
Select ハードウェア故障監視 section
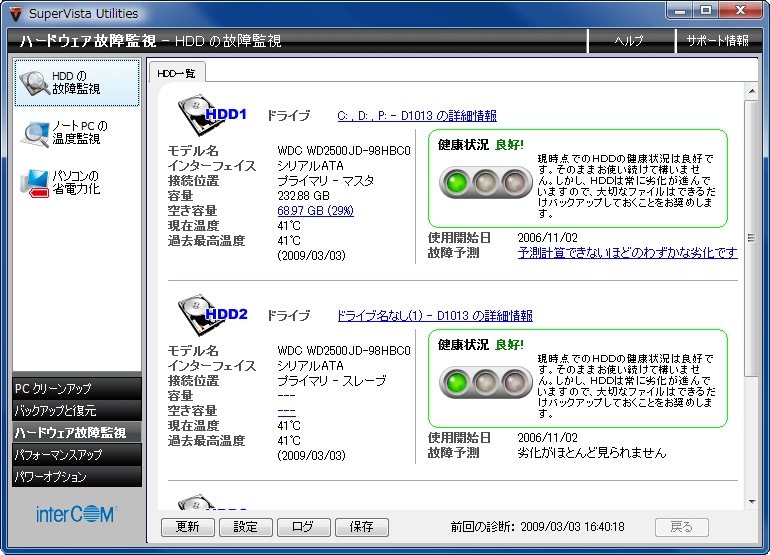(x=77, y=432)
